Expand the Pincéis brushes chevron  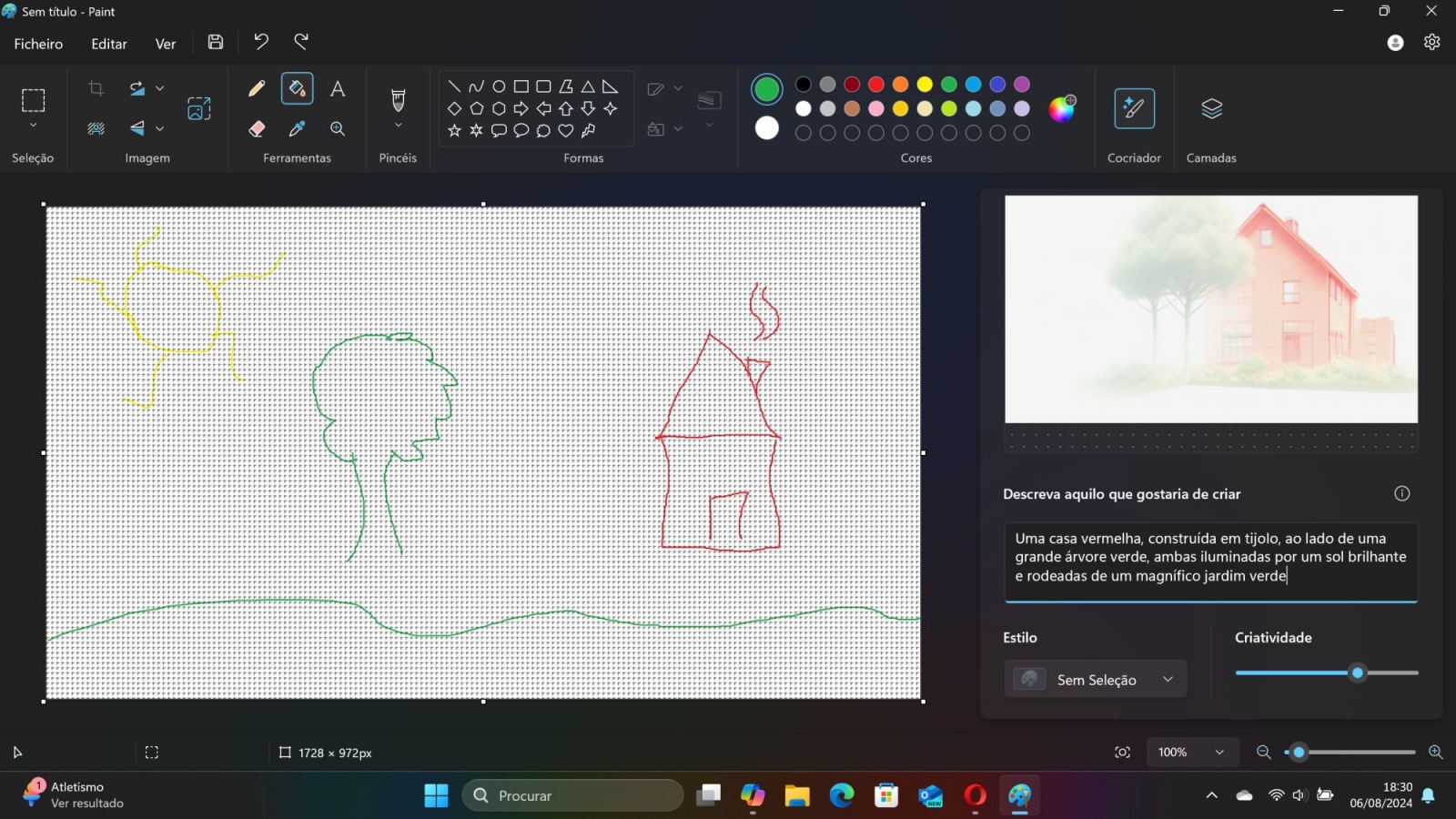(398, 126)
